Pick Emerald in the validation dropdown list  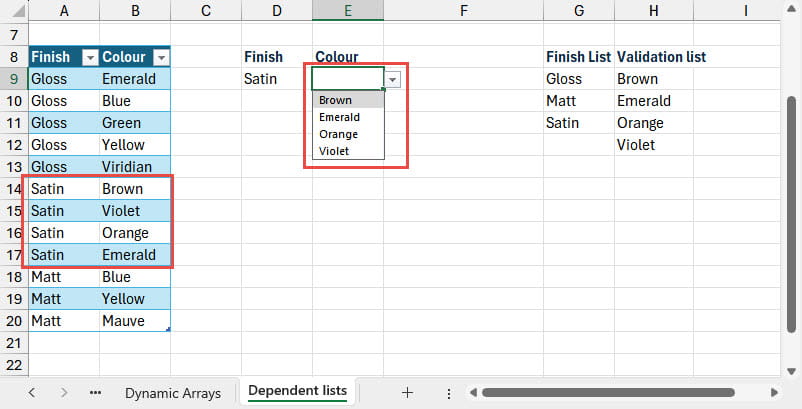[x=340, y=117]
